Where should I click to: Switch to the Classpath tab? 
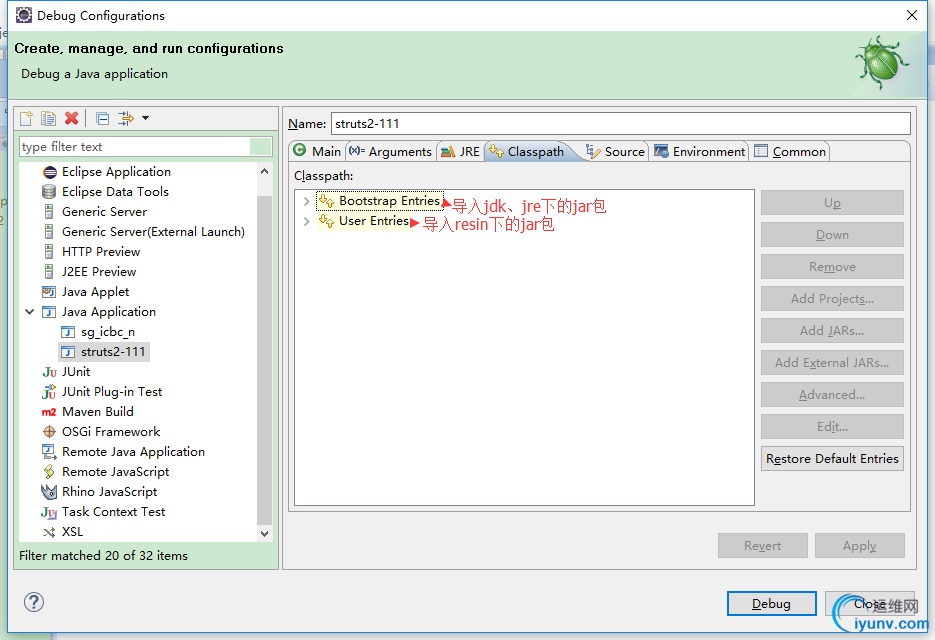[x=527, y=152]
